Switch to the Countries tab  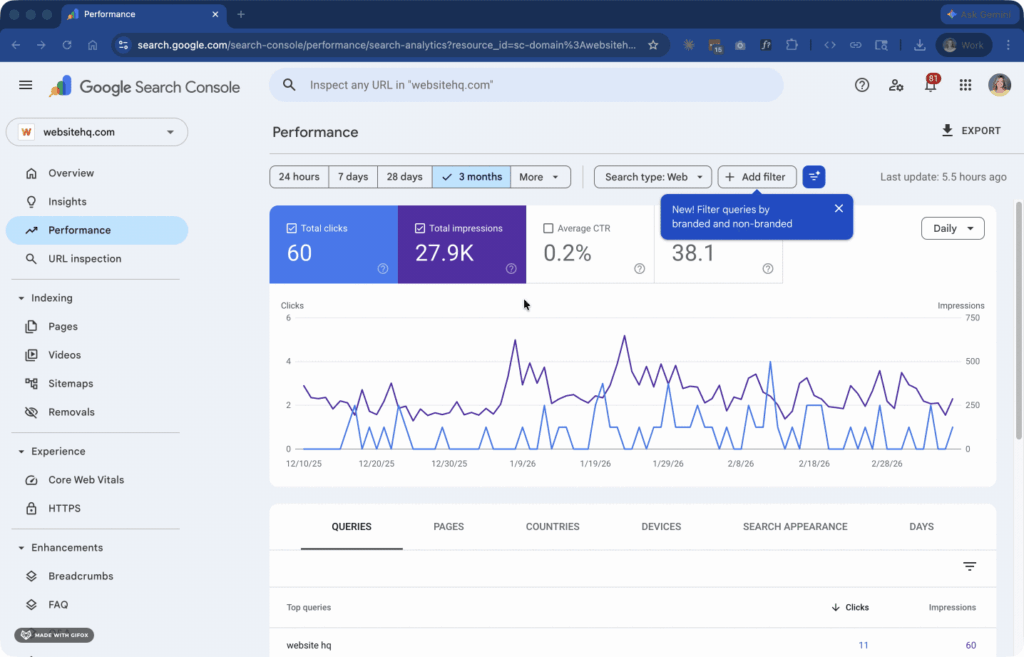tap(552, 527)
